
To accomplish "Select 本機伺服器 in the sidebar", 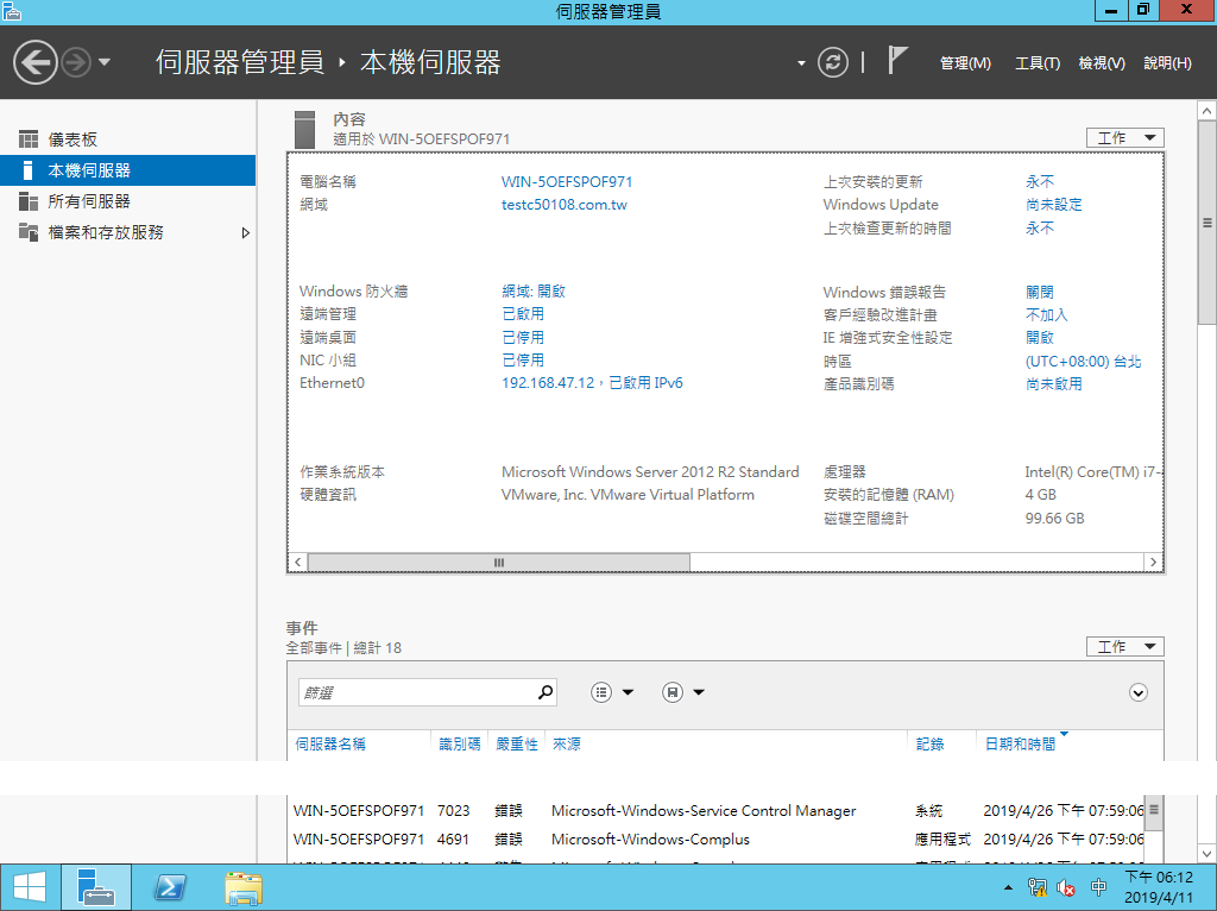I will point(128,171).
